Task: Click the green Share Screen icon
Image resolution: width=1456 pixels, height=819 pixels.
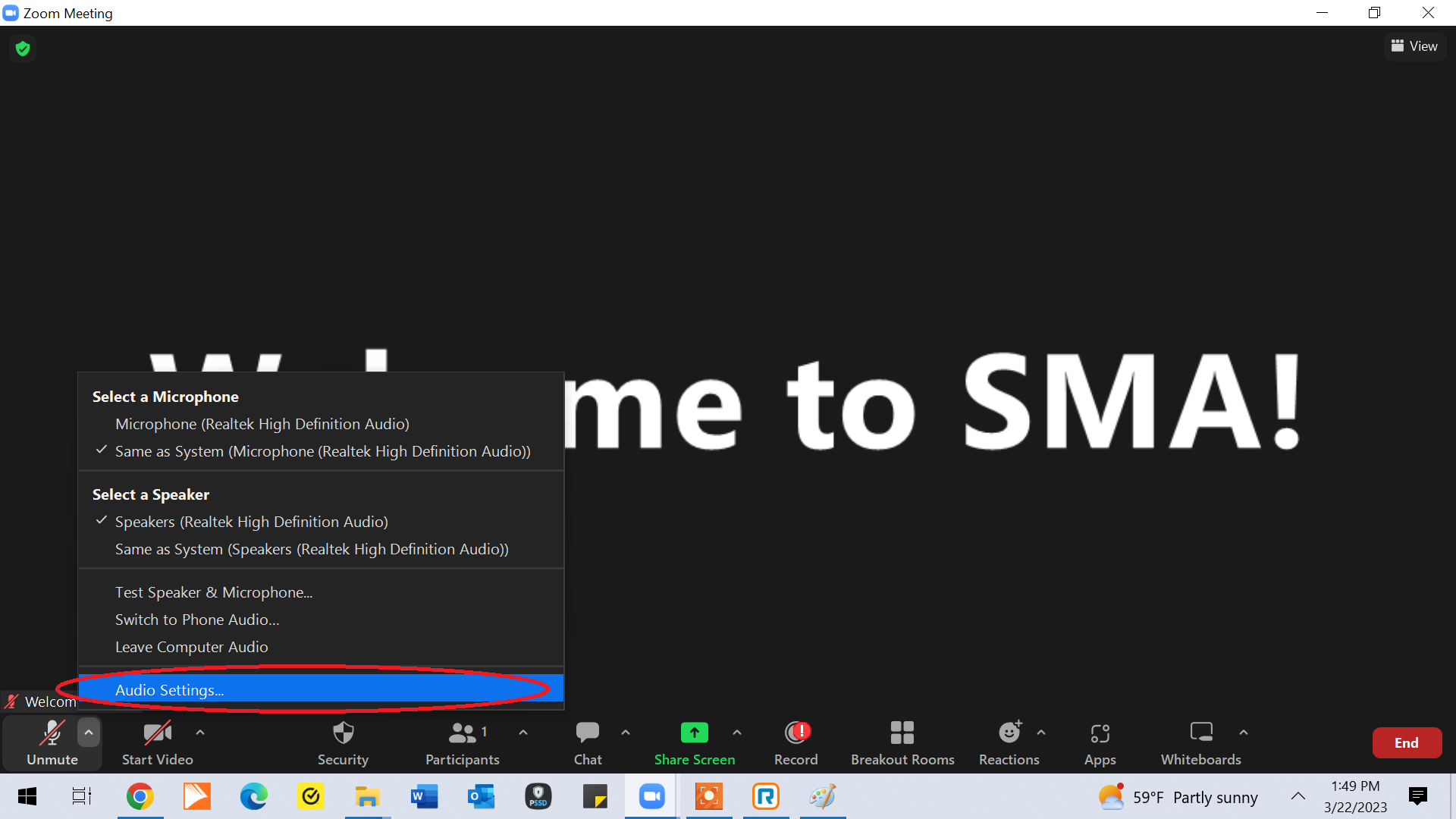Action: point(694,733)
